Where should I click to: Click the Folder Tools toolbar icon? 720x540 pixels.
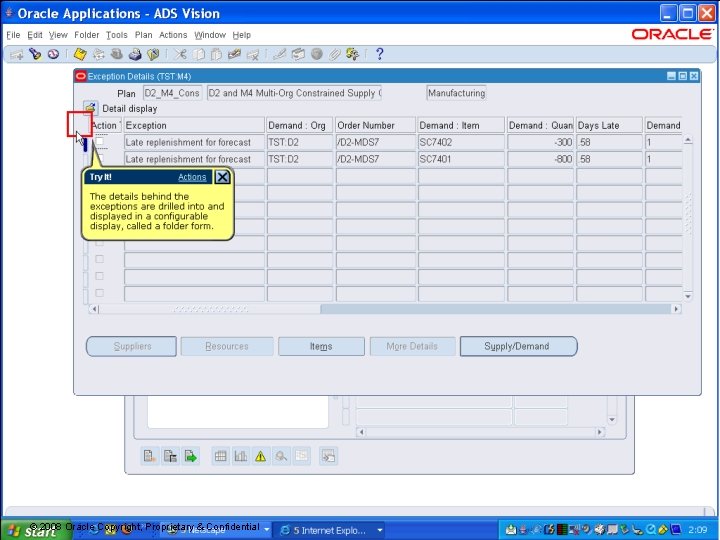[x=353, y=55]
